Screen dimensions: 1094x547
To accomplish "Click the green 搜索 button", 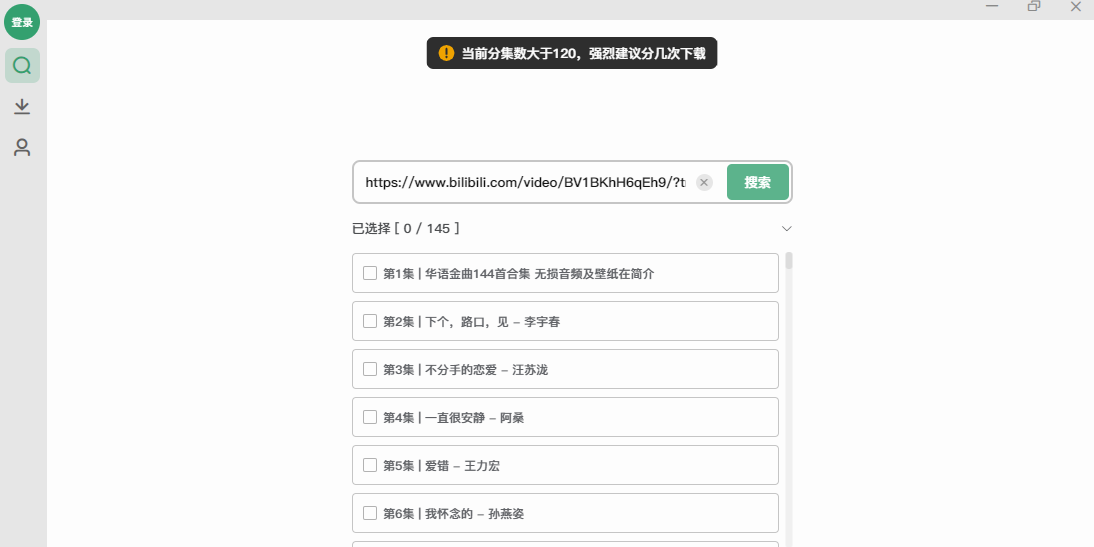I will [758, 182].
